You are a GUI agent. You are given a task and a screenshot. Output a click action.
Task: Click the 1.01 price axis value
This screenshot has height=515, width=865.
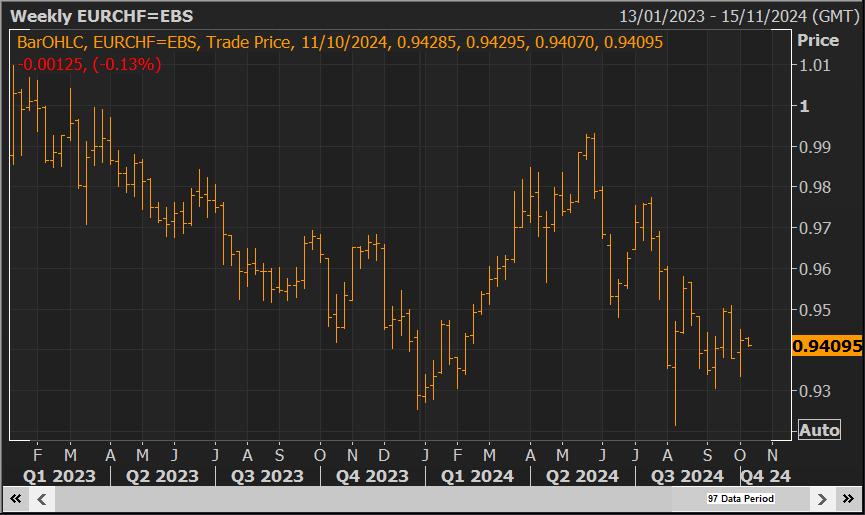814,66
